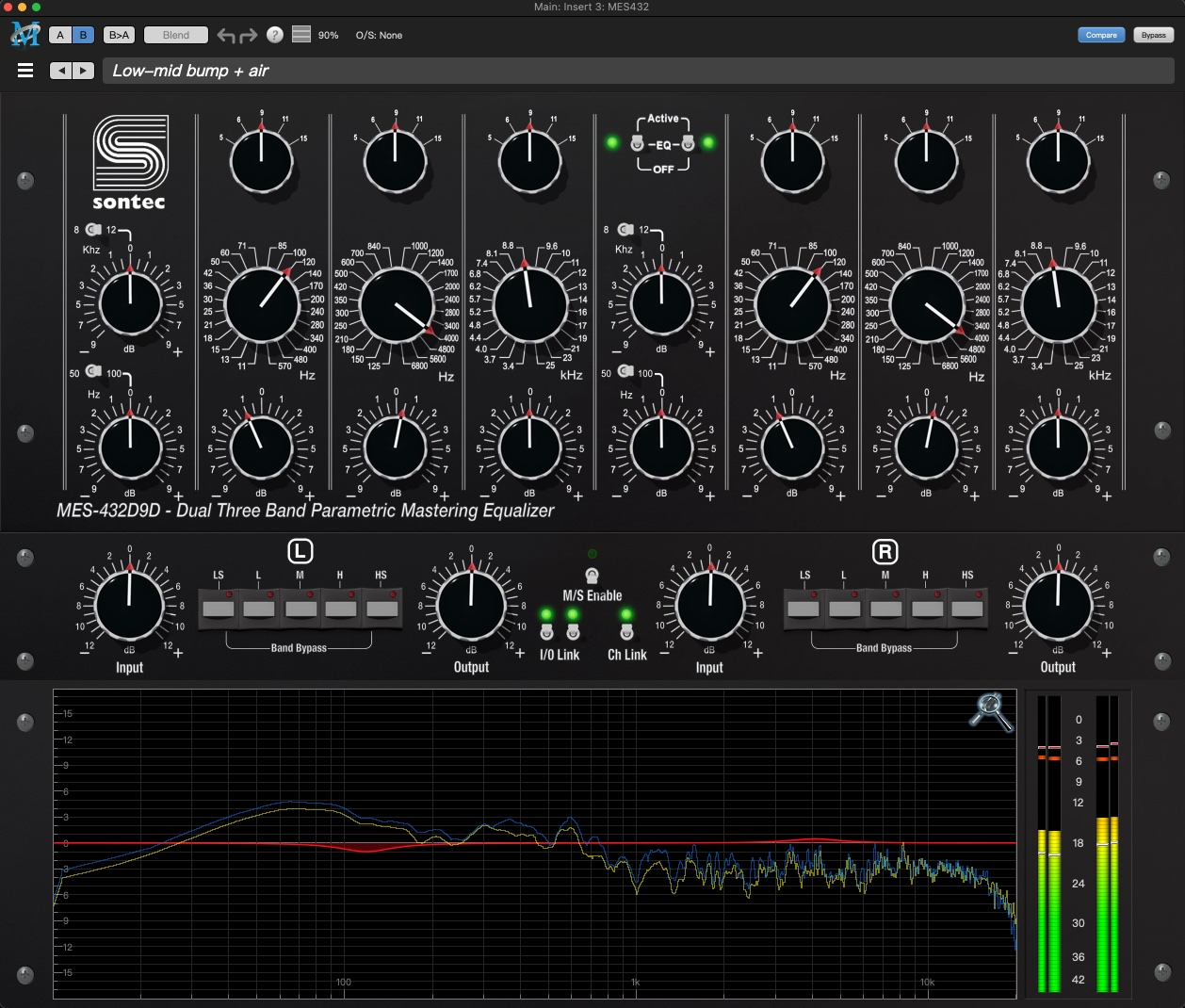Click the Compare button
The height and width of the screenshot is (1008, 1185).
[1100, 35]
